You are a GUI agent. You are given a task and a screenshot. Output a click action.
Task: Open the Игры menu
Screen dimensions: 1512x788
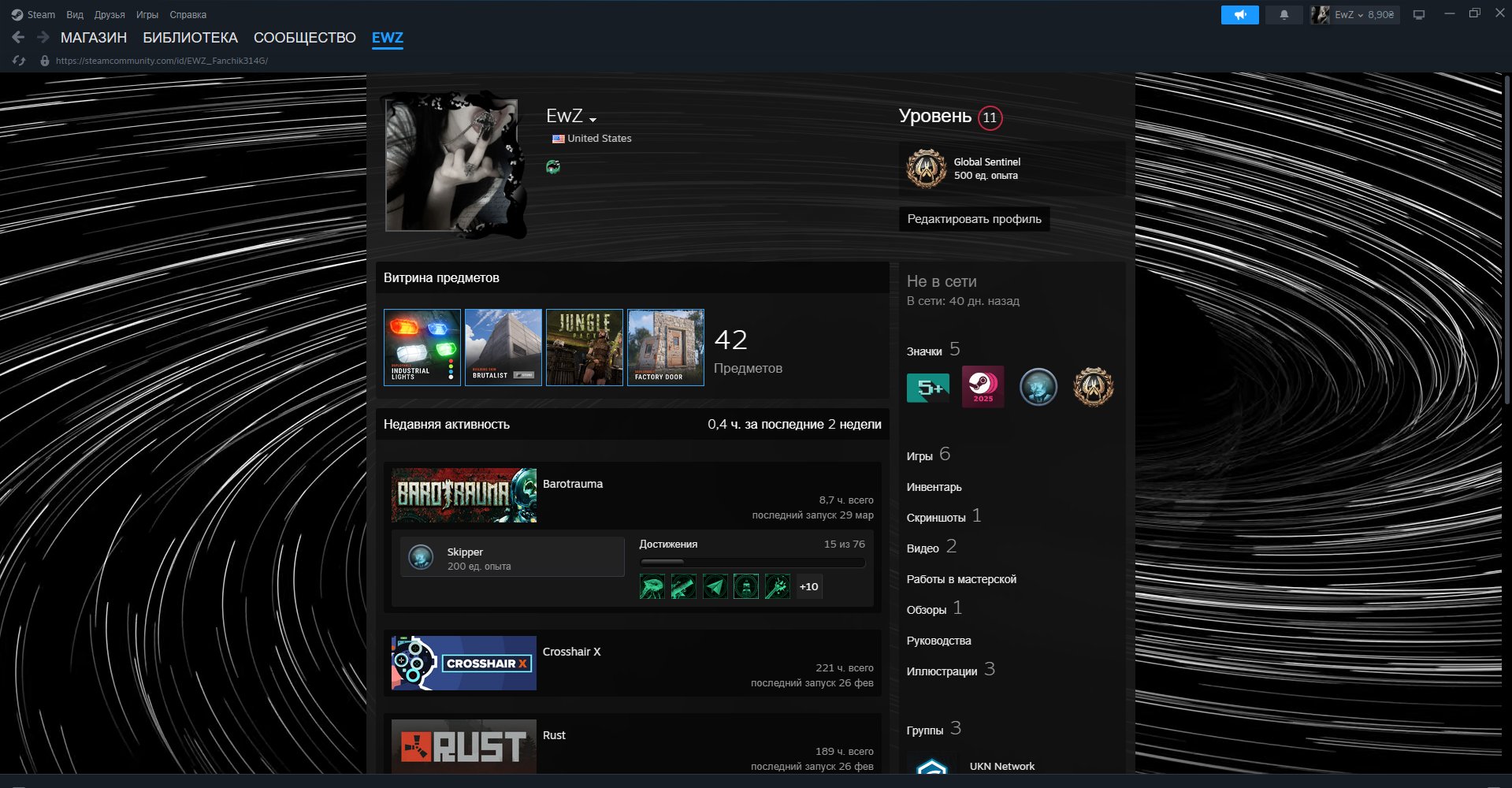click(147, 14)
